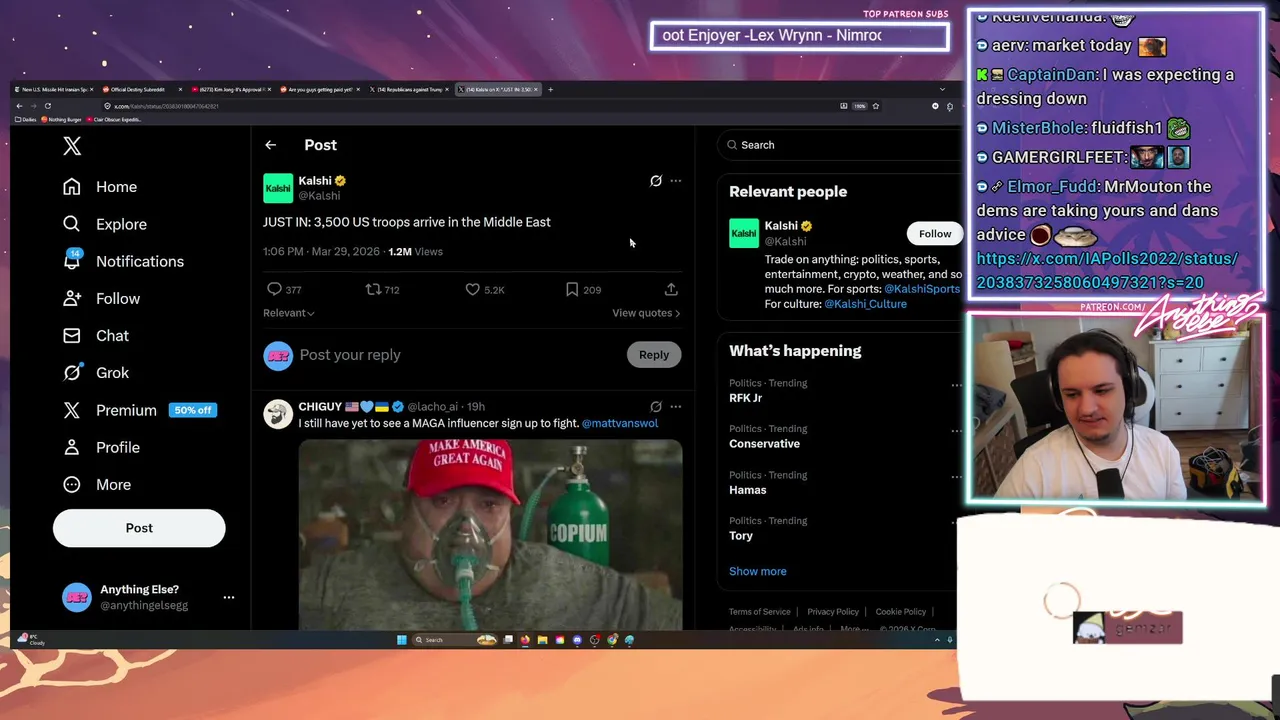Click the Reply button
The image size is (1280, 720).
tap(654, 355)
